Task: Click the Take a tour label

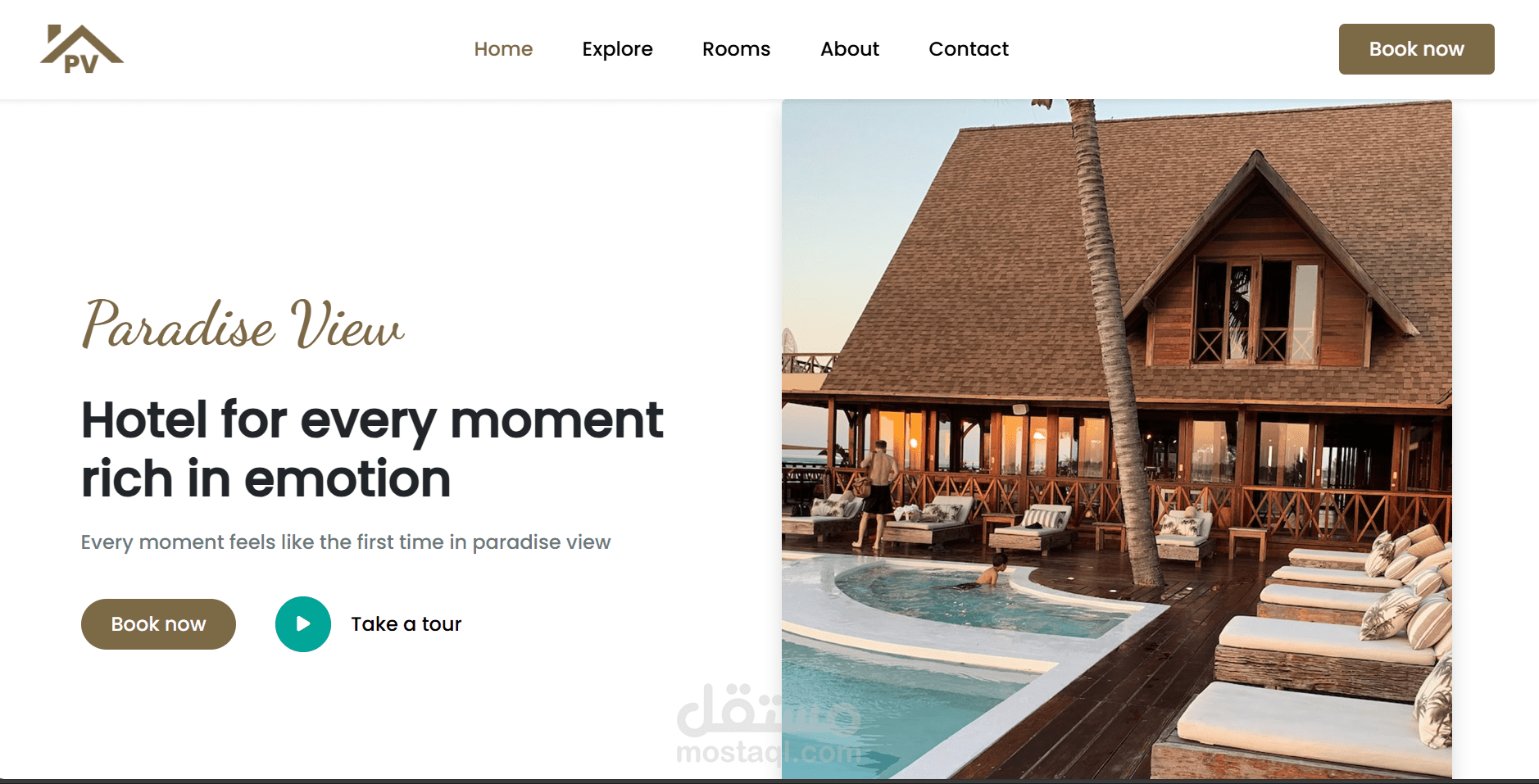Action: [406, 624]
